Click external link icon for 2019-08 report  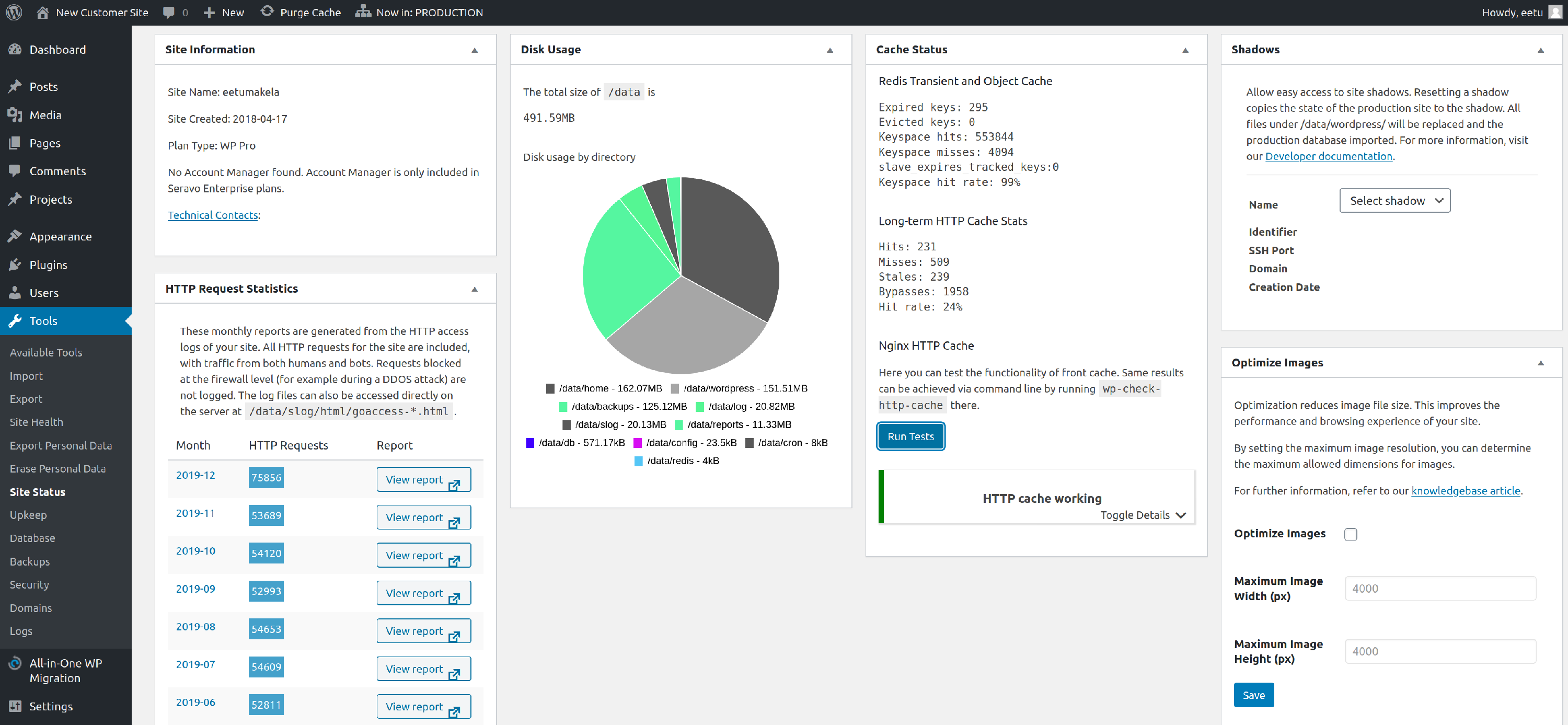[454, 637]
